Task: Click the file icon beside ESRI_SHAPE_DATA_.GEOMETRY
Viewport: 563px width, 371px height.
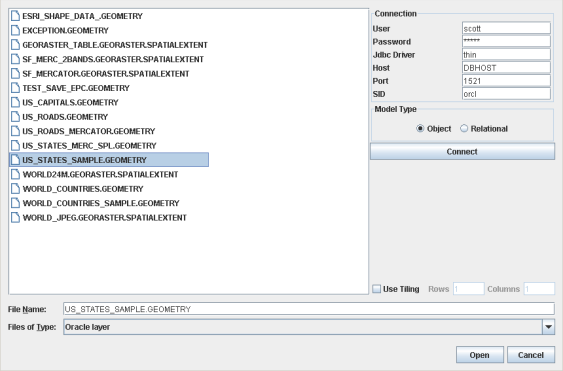Action: point(15,16)
